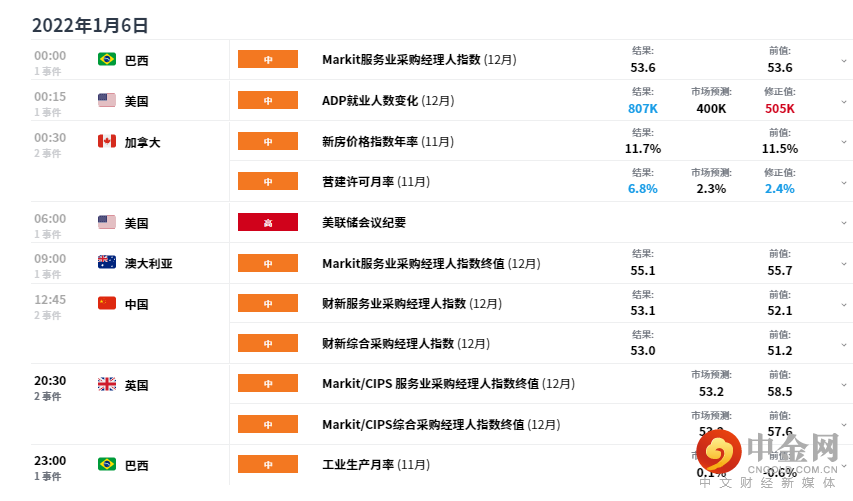The width and height of the screenshot is (853, 501).
Task: Click orange 中 badge for 工业生产月率
Action: pyautogui.click(x=268, y=465)
